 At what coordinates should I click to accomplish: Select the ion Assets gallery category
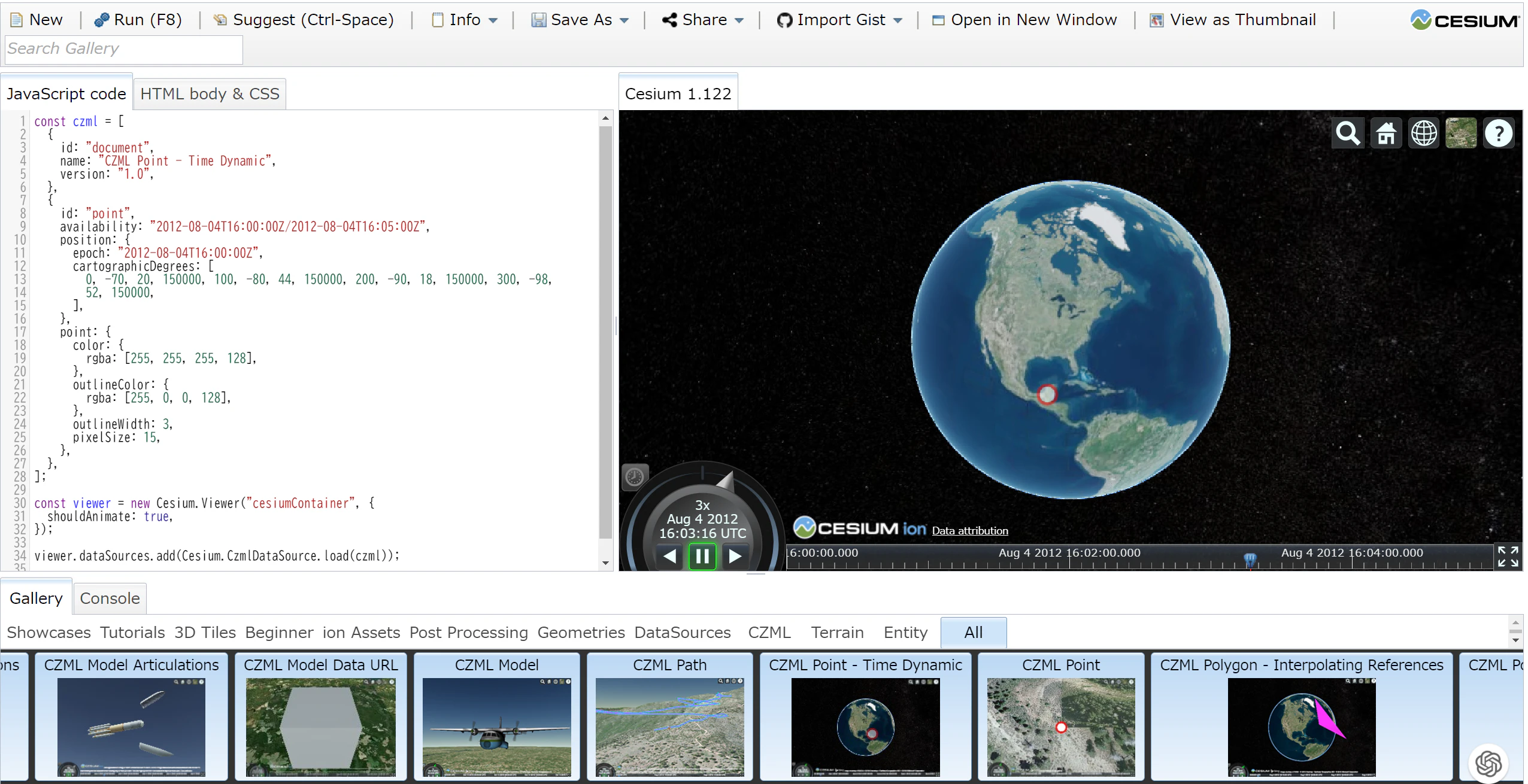click(361, 633)
